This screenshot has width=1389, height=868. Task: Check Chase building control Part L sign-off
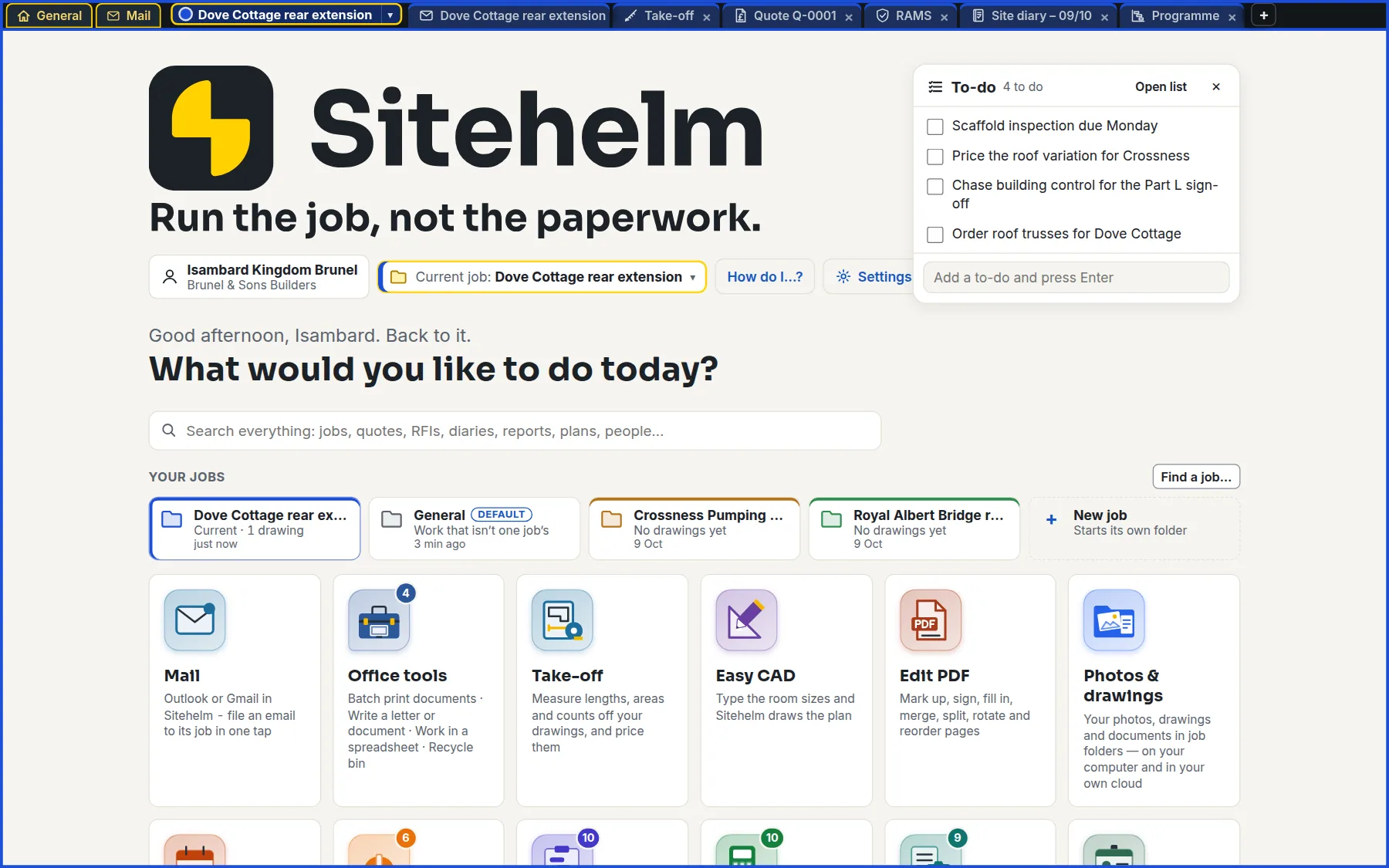pos(935,187)
